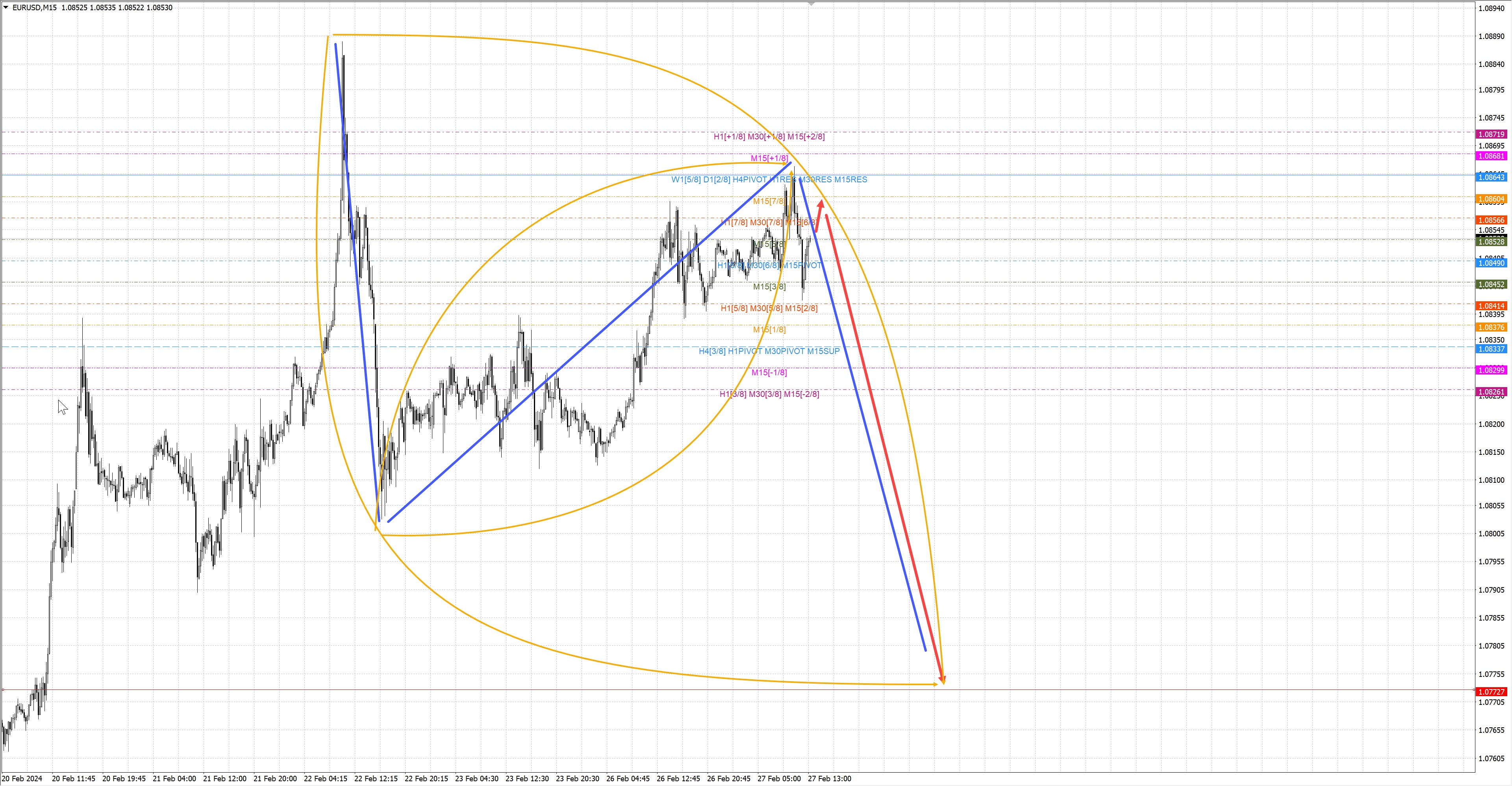Screen dimensions: 1512x786
Task: Click the magenta 1.08681 price label
Action: click(1491, 156)
